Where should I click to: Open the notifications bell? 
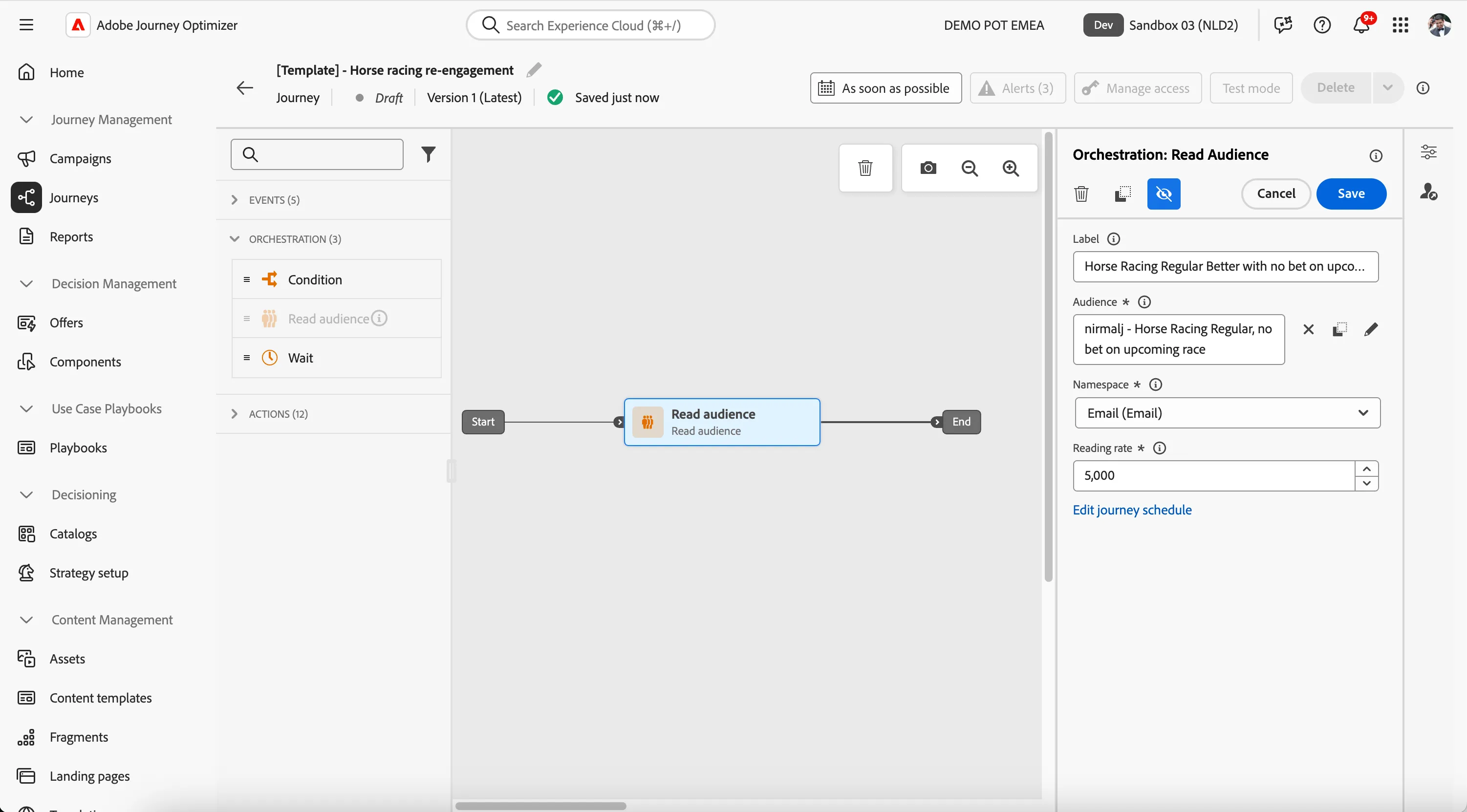pyautogui.click(x=1361, y=25)
